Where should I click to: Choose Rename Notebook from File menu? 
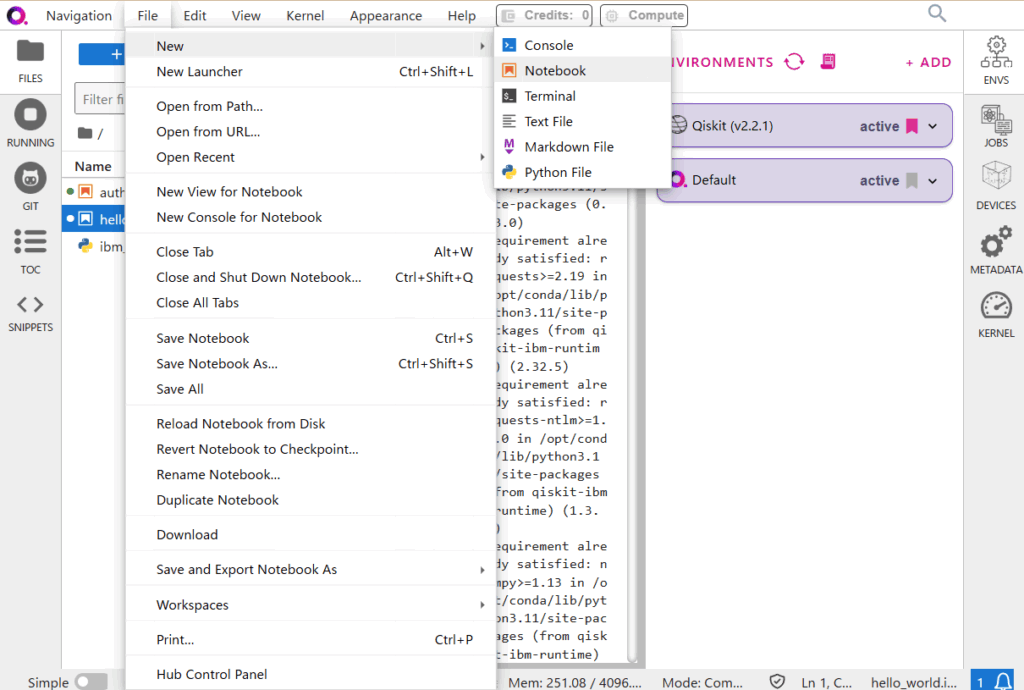218,475
